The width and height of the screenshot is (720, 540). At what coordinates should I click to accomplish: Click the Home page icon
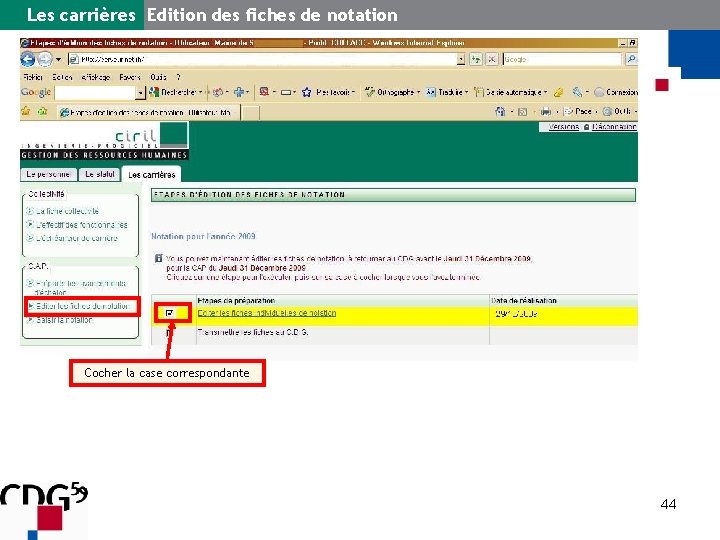(x=501, y=112)
